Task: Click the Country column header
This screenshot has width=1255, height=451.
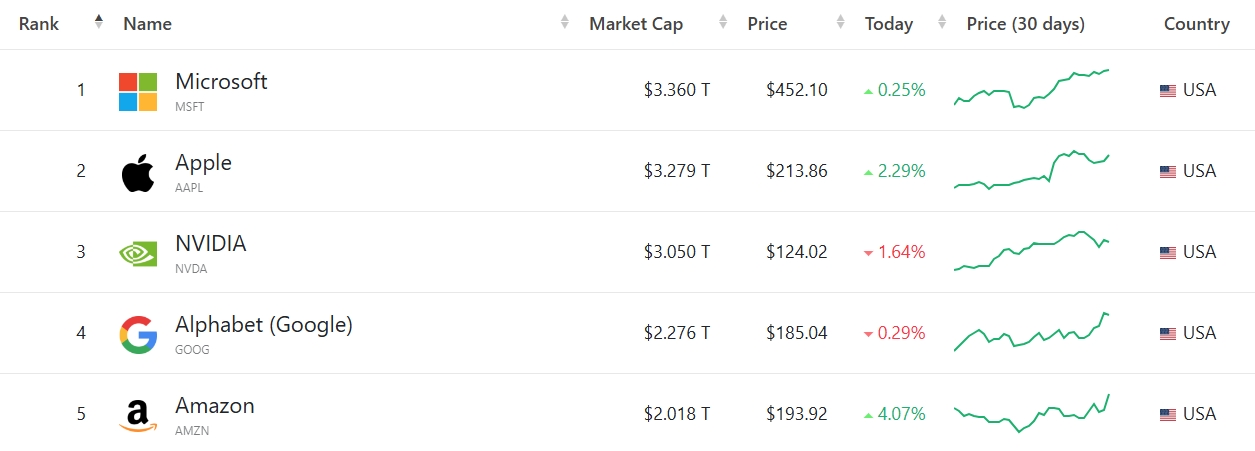Action: (1196, 24)
